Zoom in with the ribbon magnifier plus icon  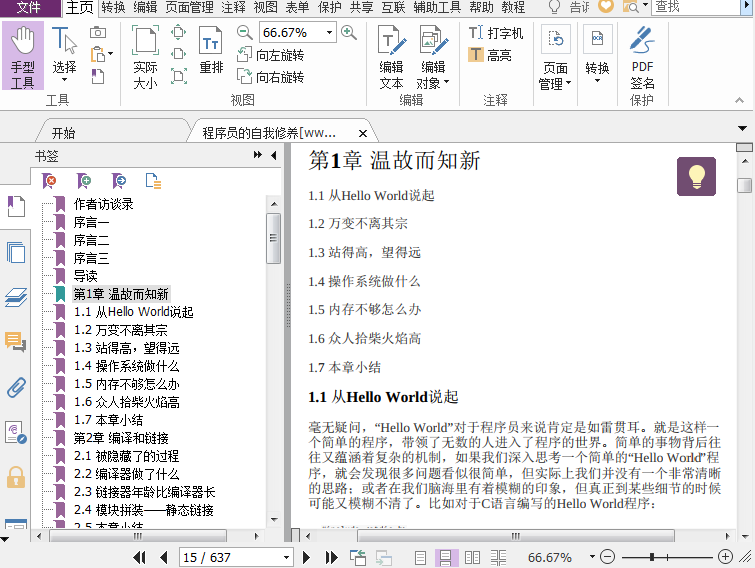pyautogui.click(x=349, y=33)
